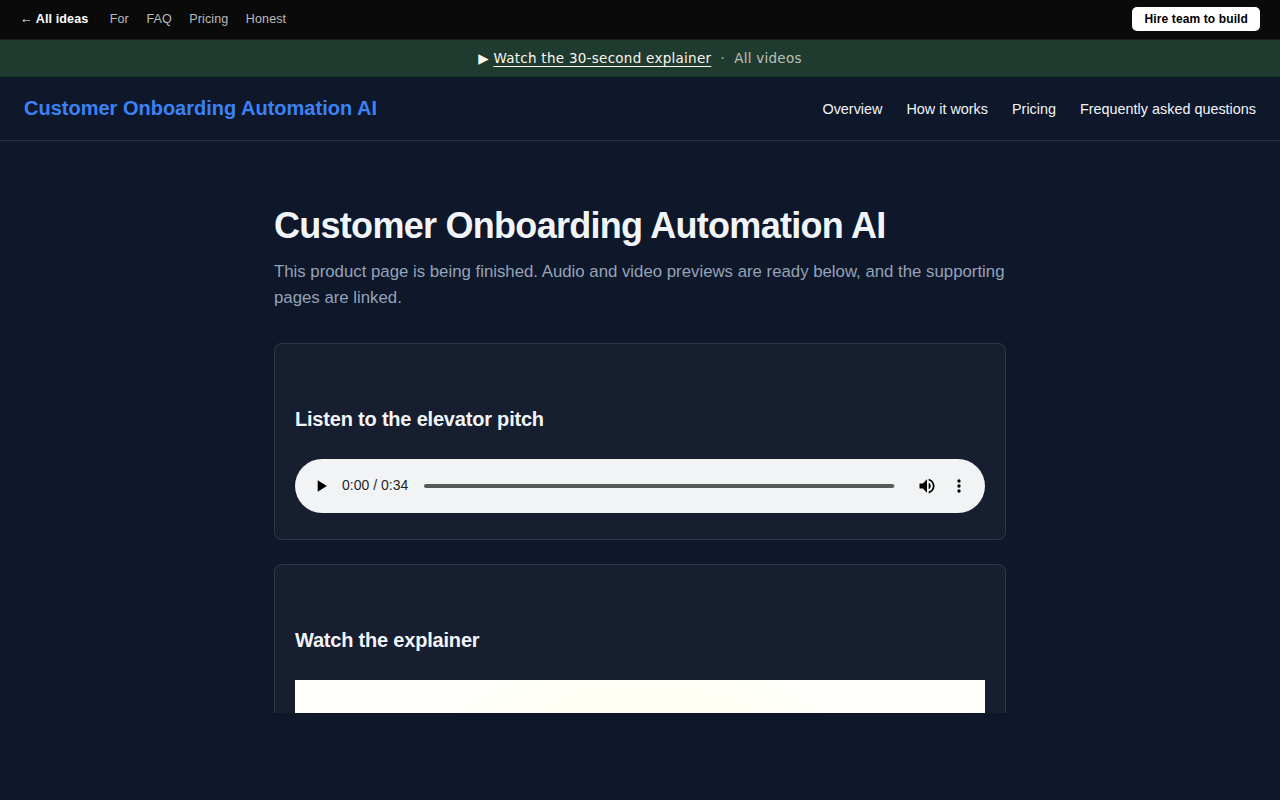Screen dimensions: 1280x800
Task: Open FAQ in the top bar
Action: tap(159, 19)
